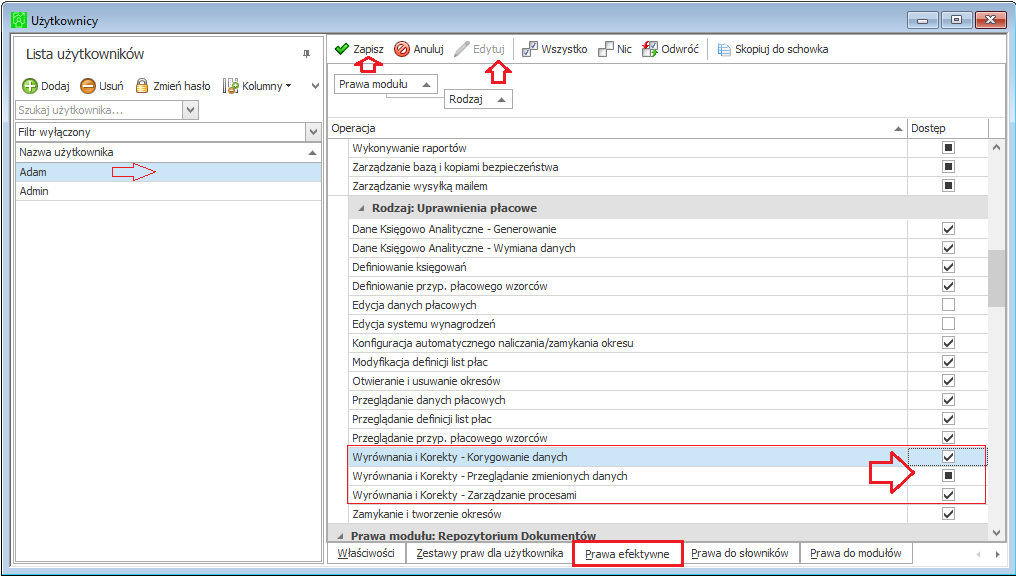The width and height of the screenshot is (1016, 578).
Task: Open the Filtr wyłączony dropdown
Action: click(313, 132)
